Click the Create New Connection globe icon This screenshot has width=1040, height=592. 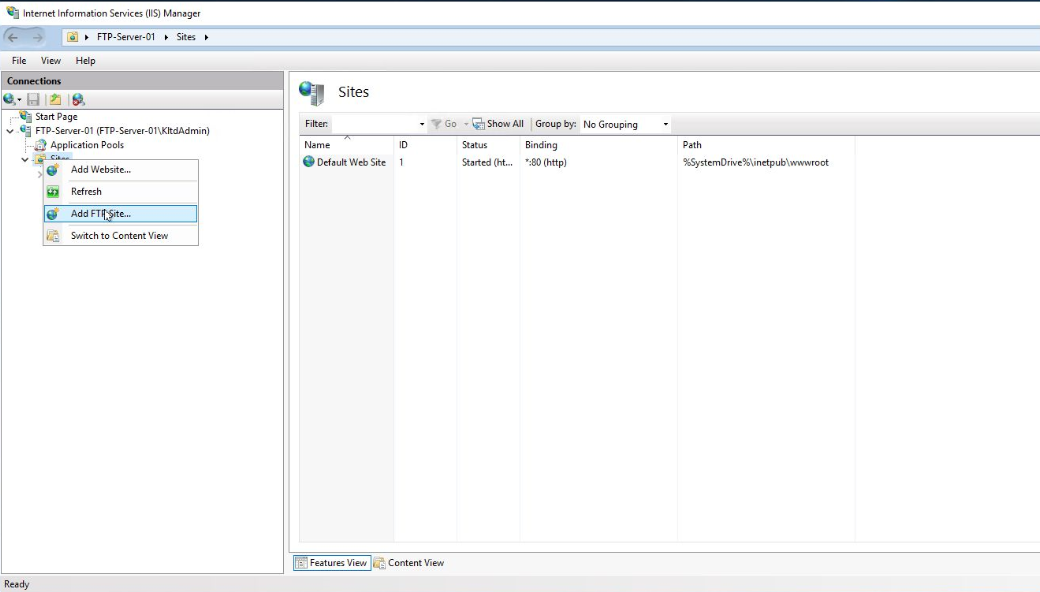9,99
